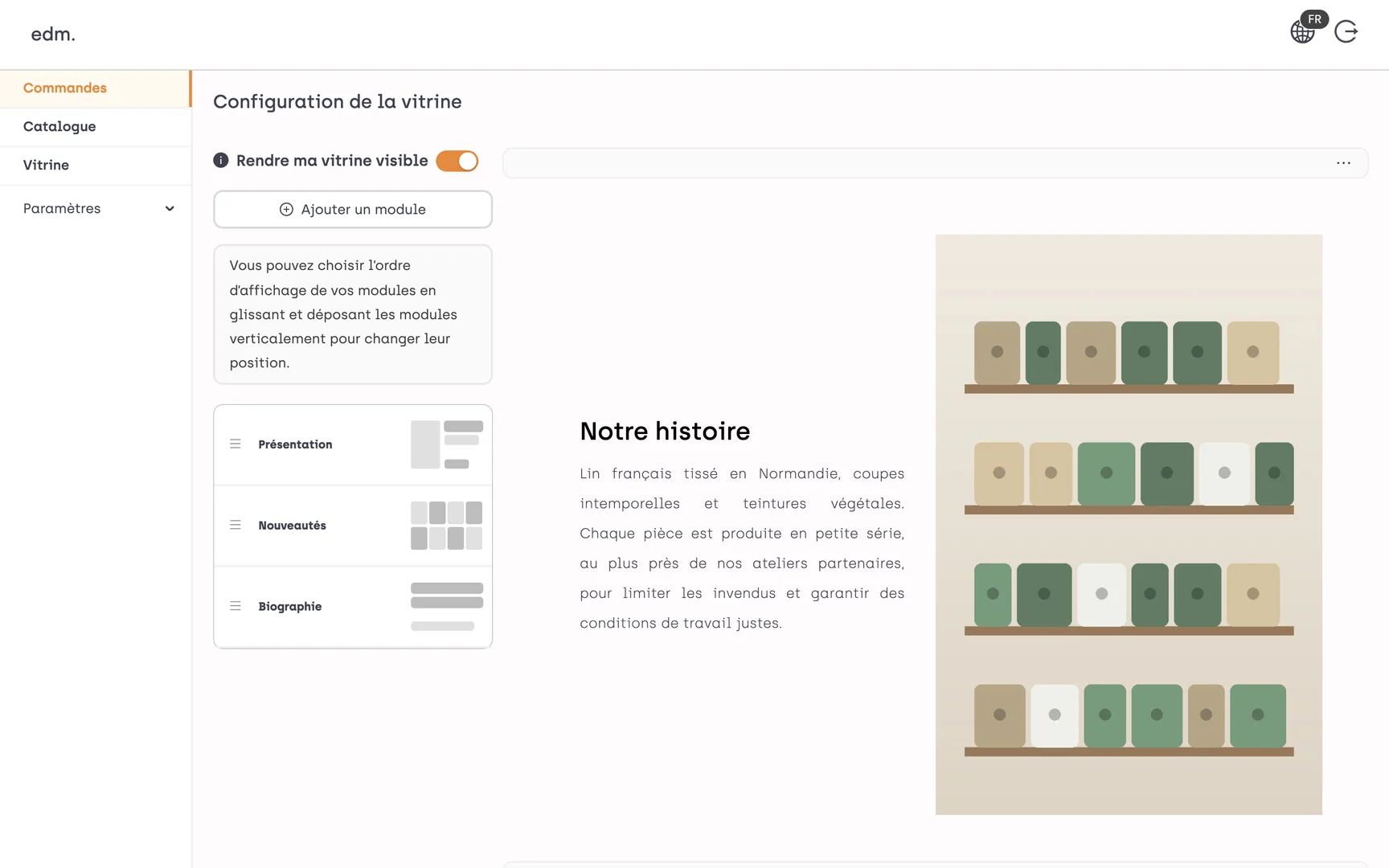
Task: Click the 'Lin français tissé' story paragraph
Action: pyautogui.click(x=742, y=548)
